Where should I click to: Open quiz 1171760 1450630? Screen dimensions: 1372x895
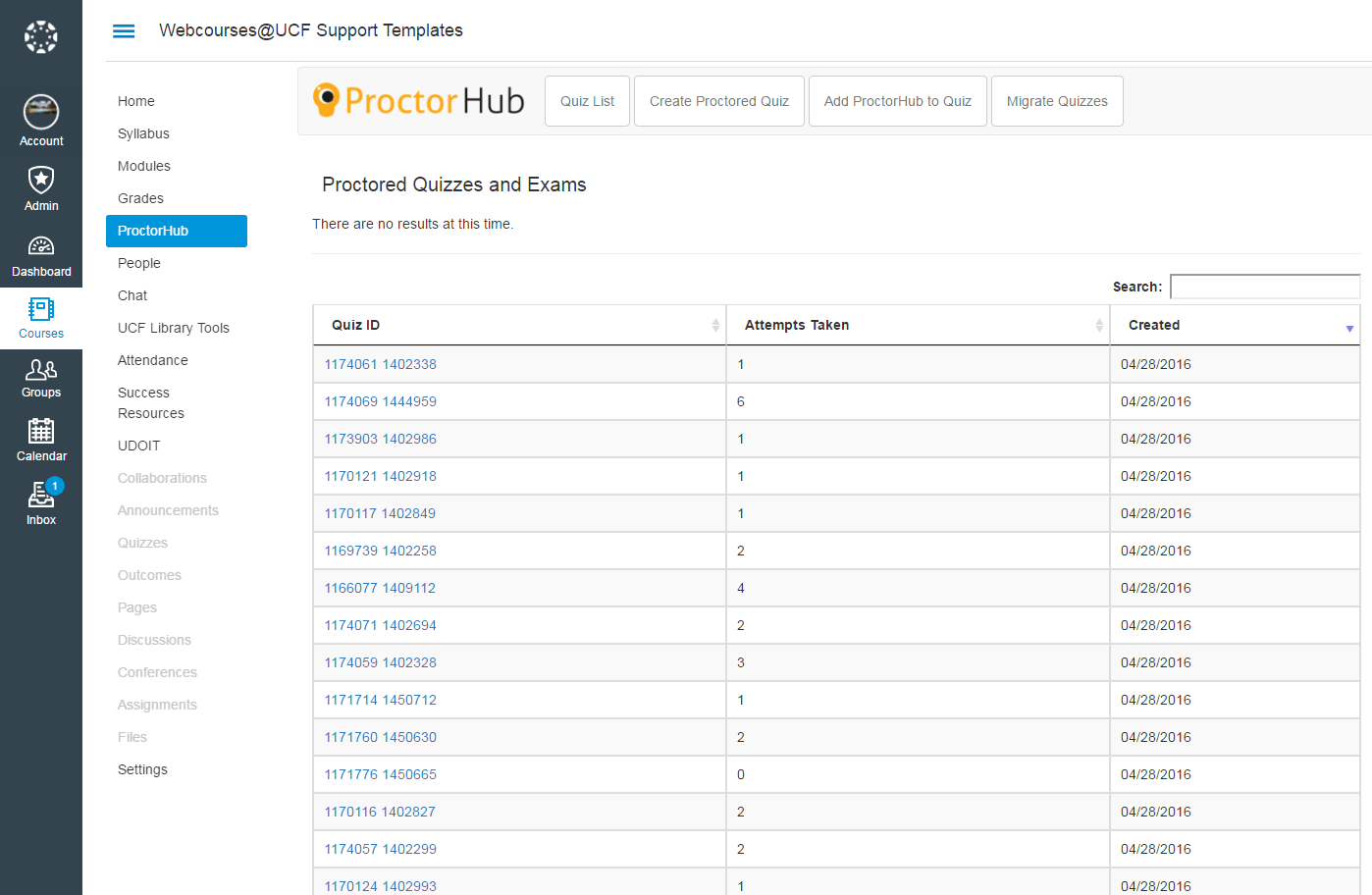pos(381,737)
